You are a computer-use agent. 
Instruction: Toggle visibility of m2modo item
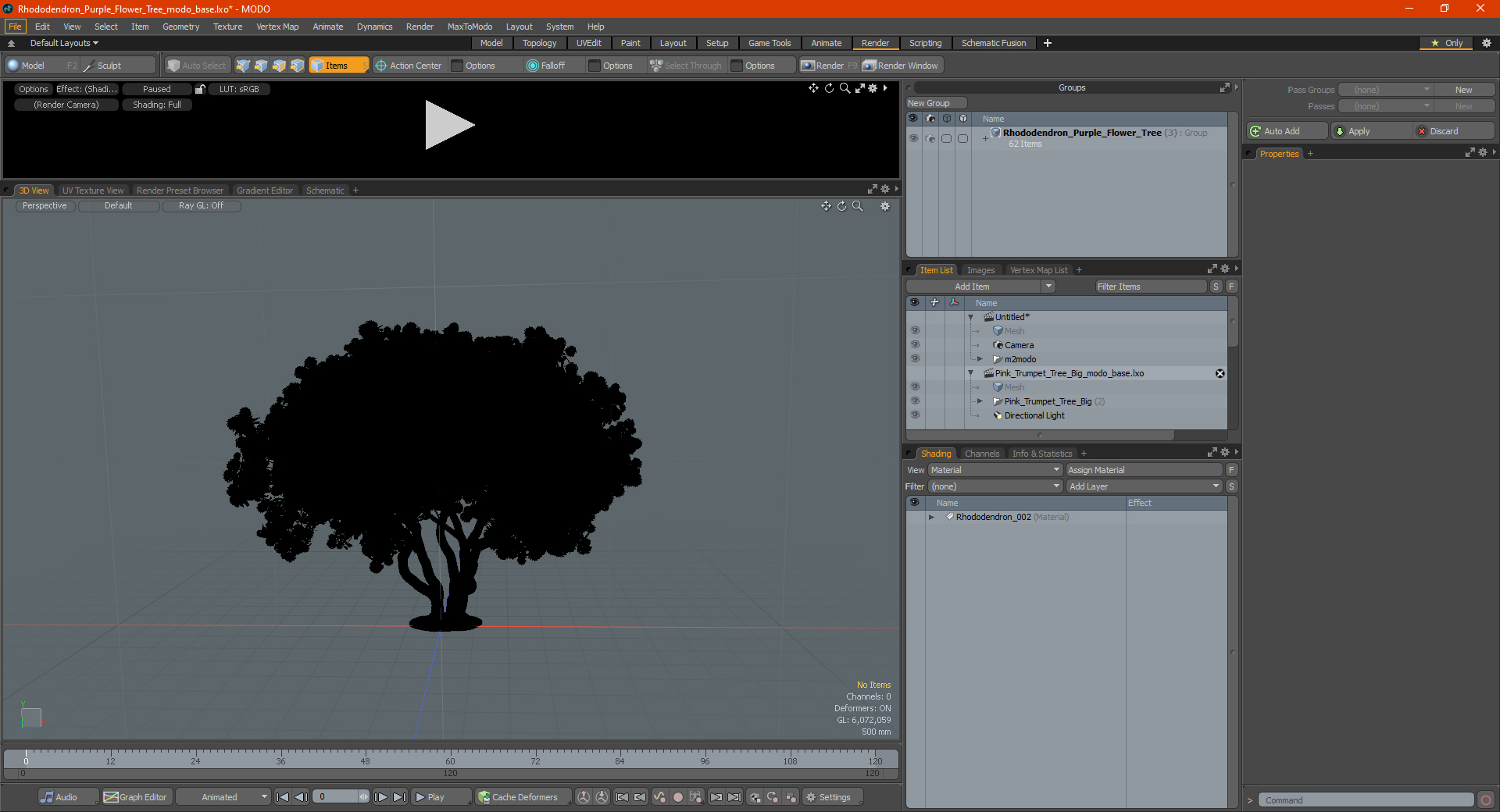click(915, 359)
